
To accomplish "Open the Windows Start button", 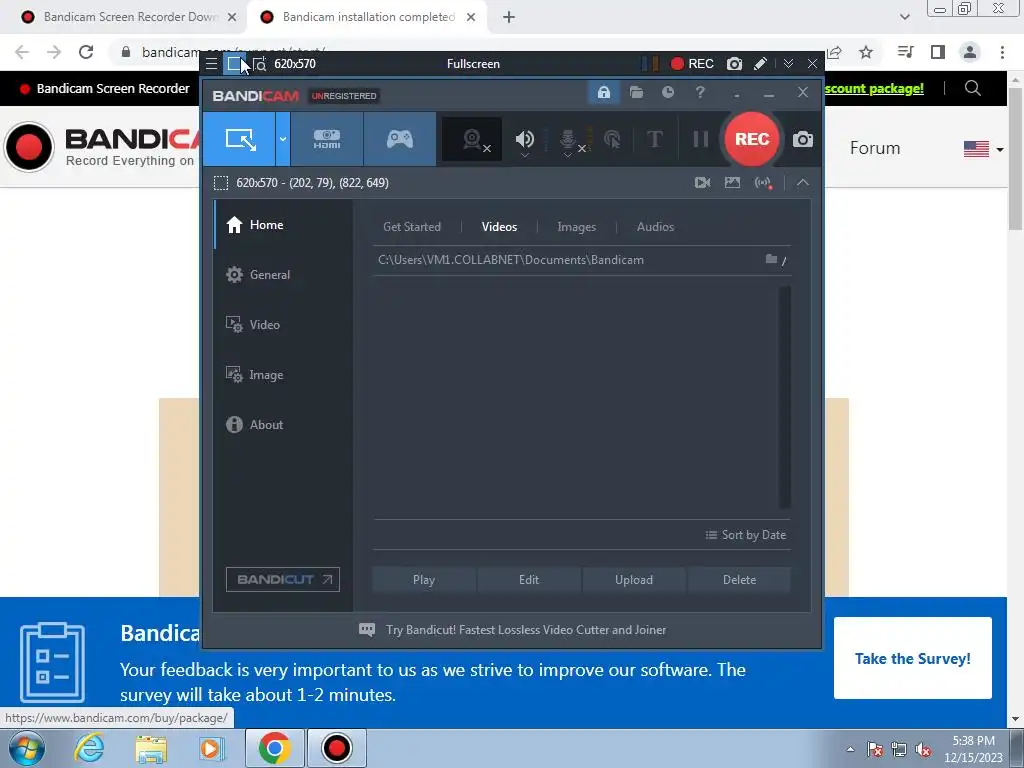I will (27, 748).
